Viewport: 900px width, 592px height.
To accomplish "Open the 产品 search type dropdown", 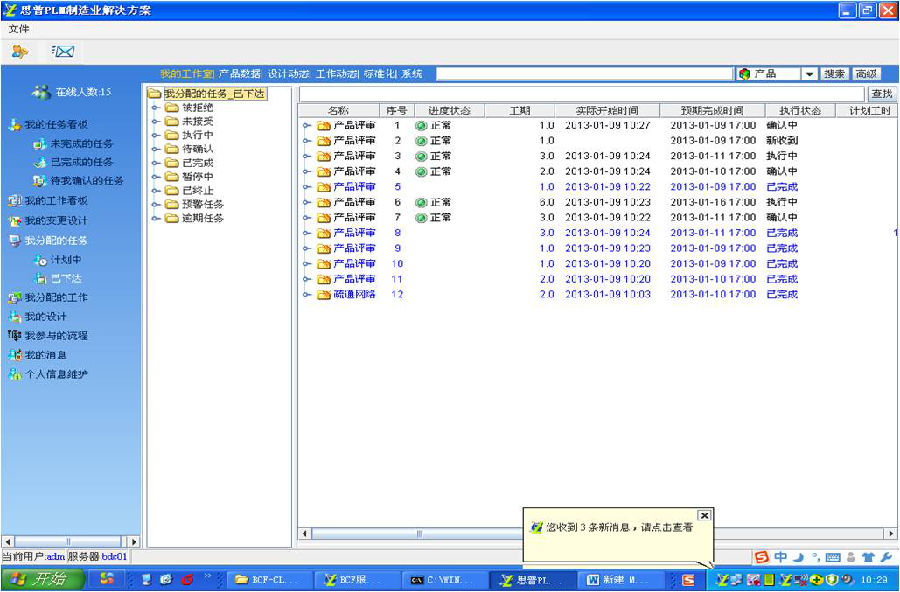I will (809, 74).
